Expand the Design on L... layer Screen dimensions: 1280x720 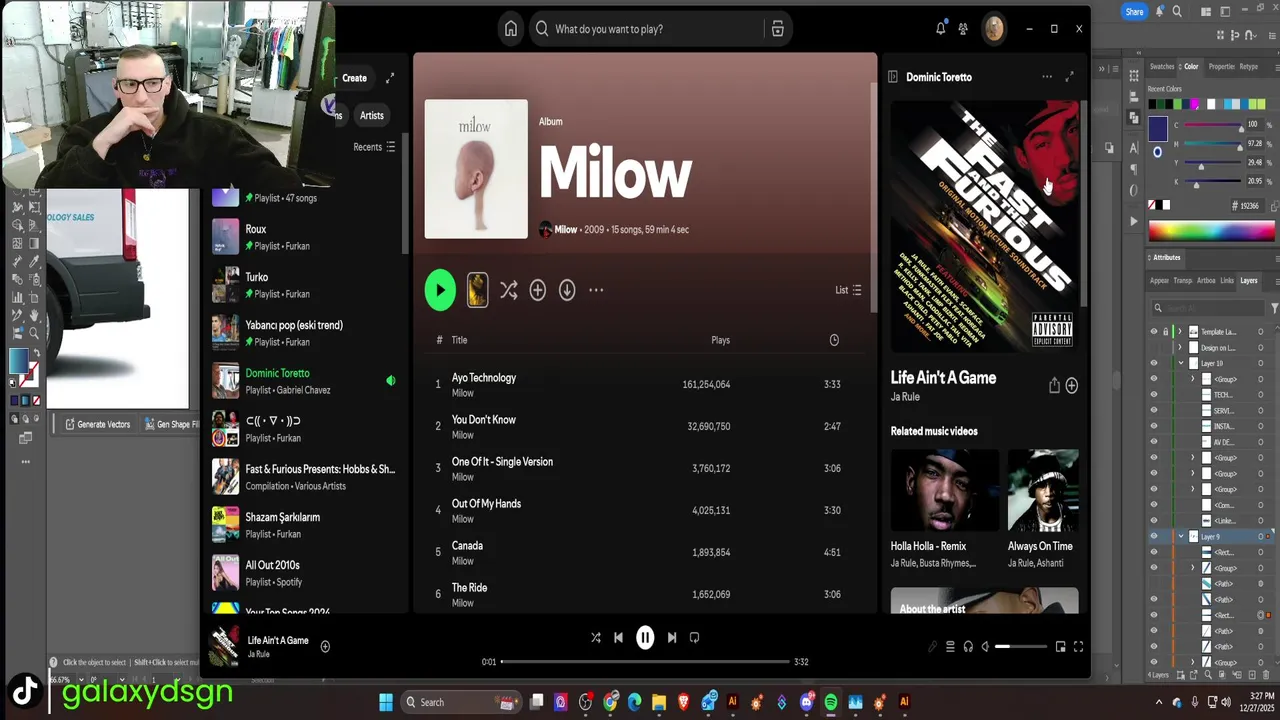[x=1180, y=347]
